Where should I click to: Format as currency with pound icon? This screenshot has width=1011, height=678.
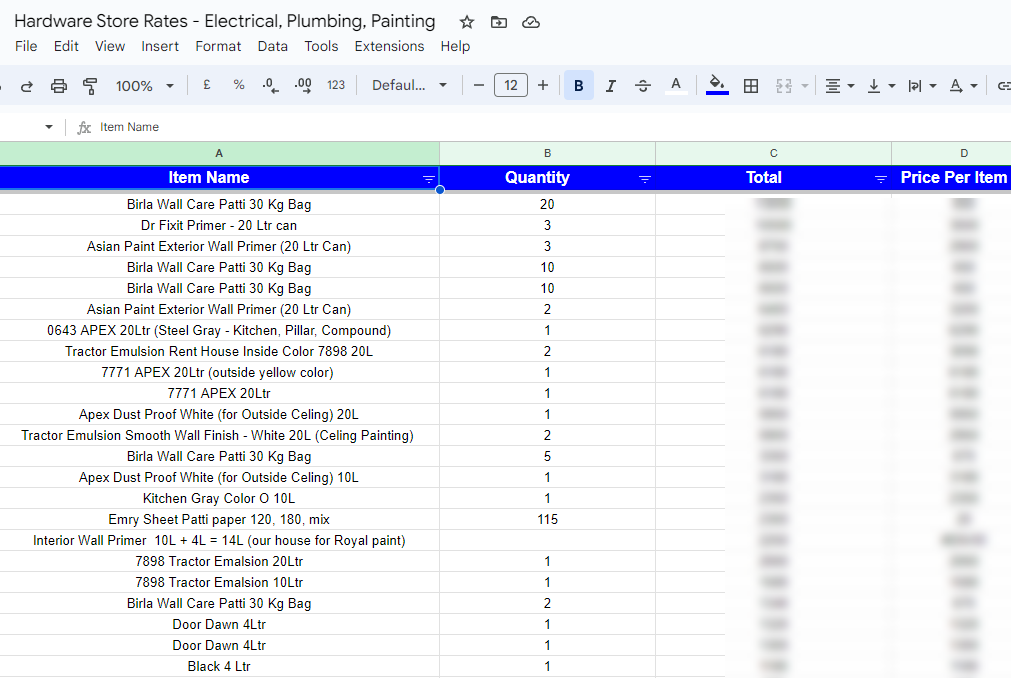pyautogui.click(x=207, y=86)
